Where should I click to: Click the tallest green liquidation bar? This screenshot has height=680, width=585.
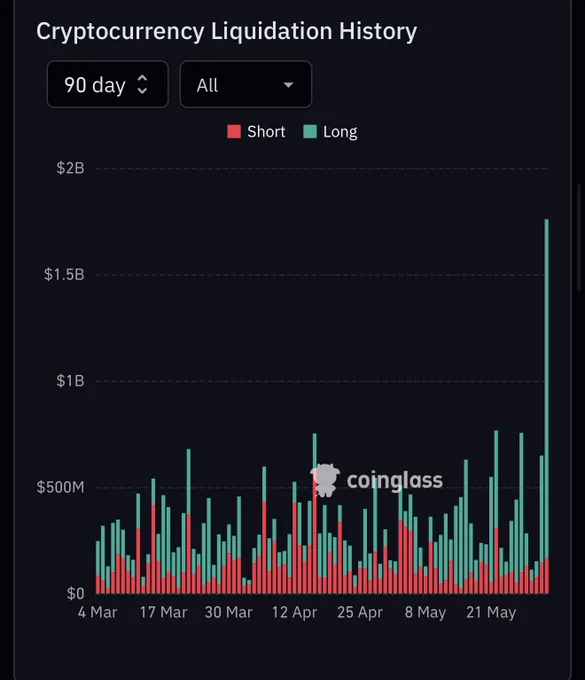coord(546,388)
